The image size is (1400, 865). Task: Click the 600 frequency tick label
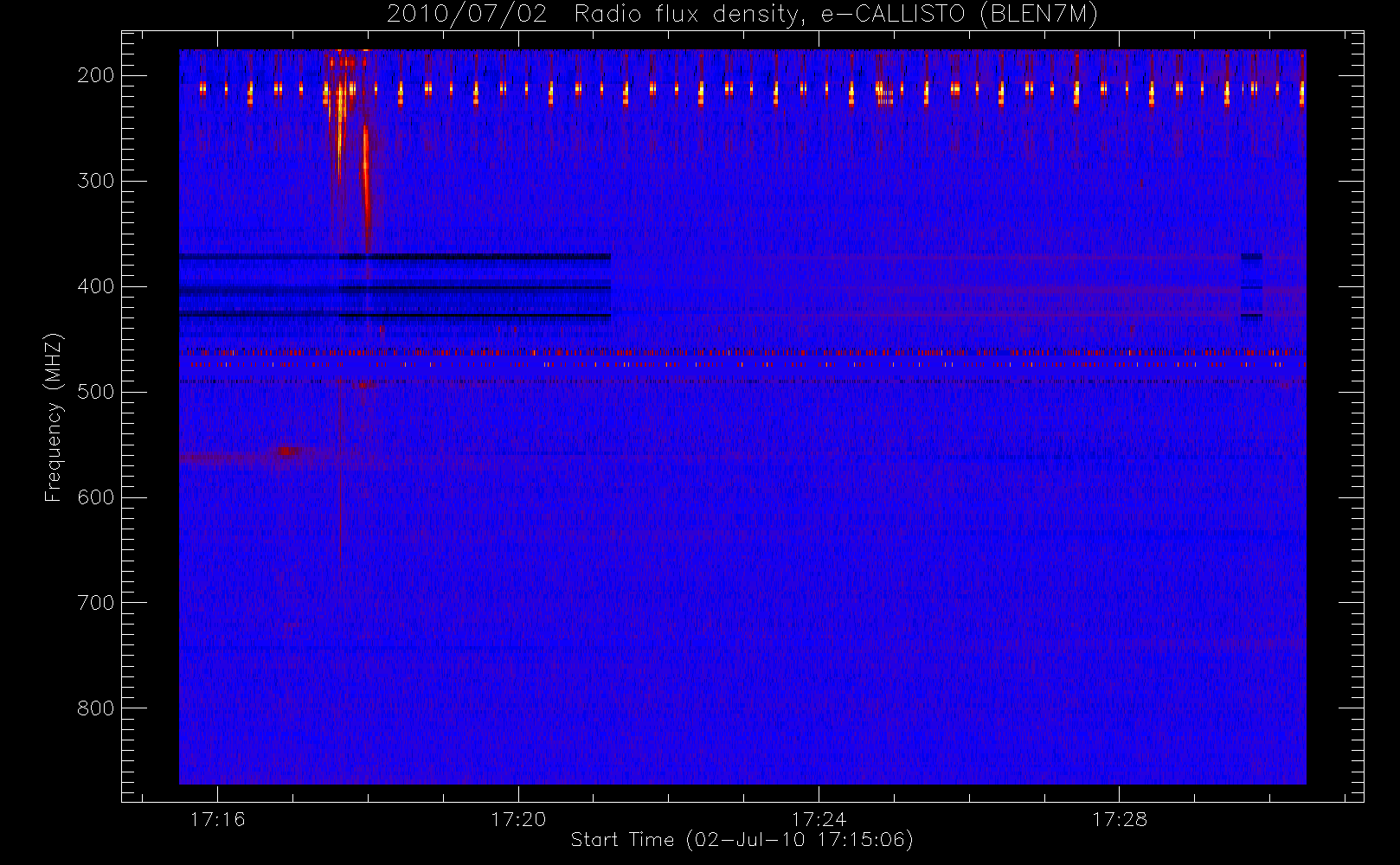96,497
